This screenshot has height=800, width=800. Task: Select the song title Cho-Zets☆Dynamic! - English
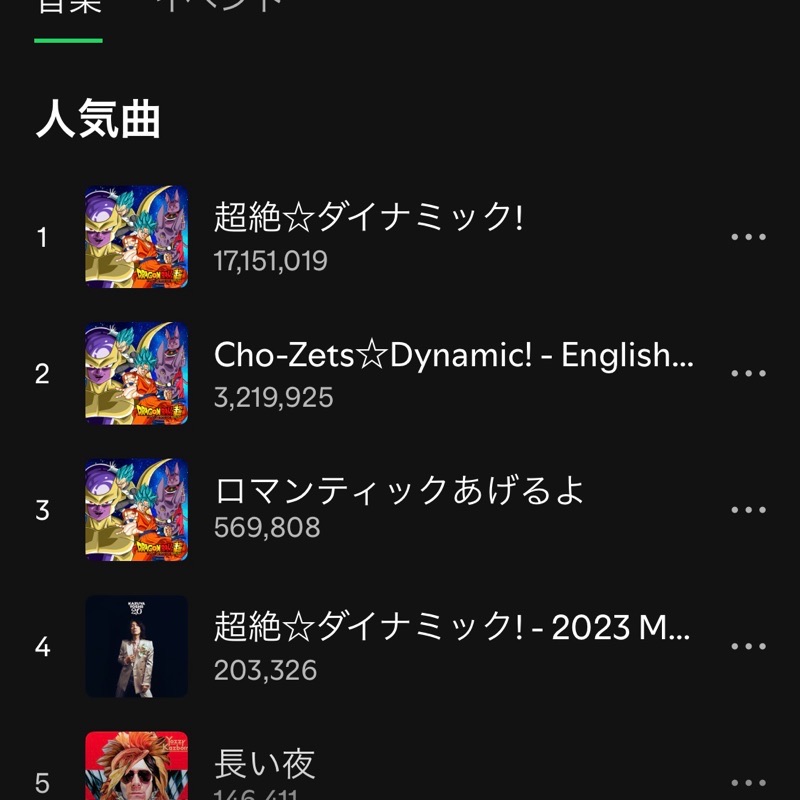[453, 354]
